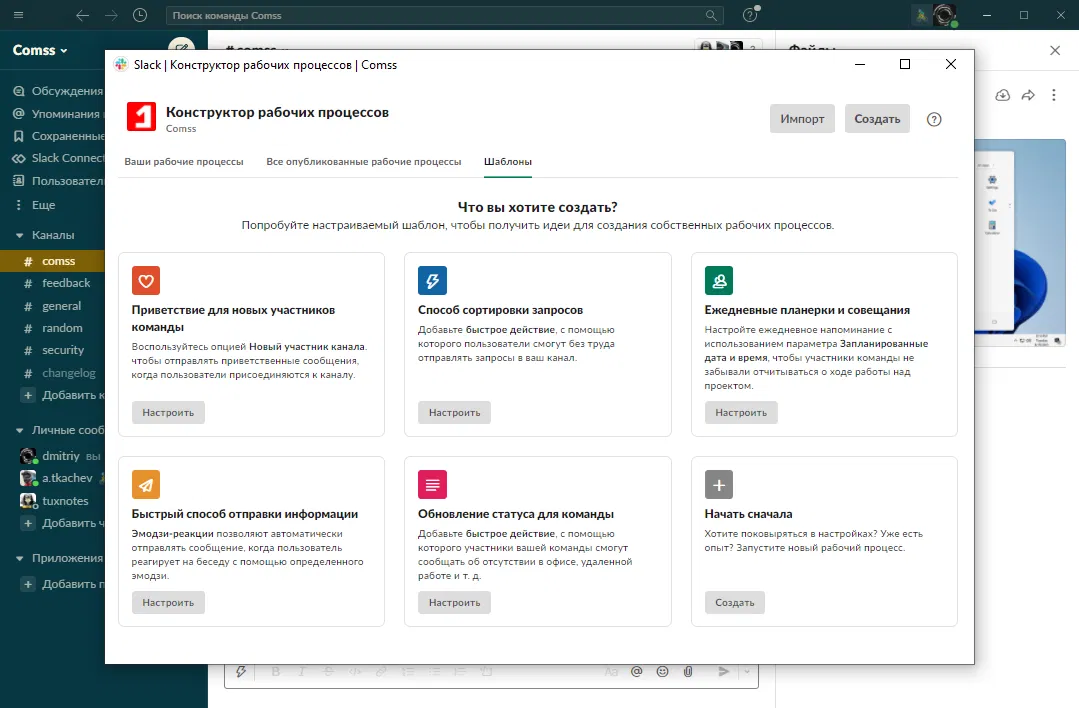Click the plus icon on Начать сначала card
The height and width of the screenshot is (708, 1079).
click(x=719, y=484)
